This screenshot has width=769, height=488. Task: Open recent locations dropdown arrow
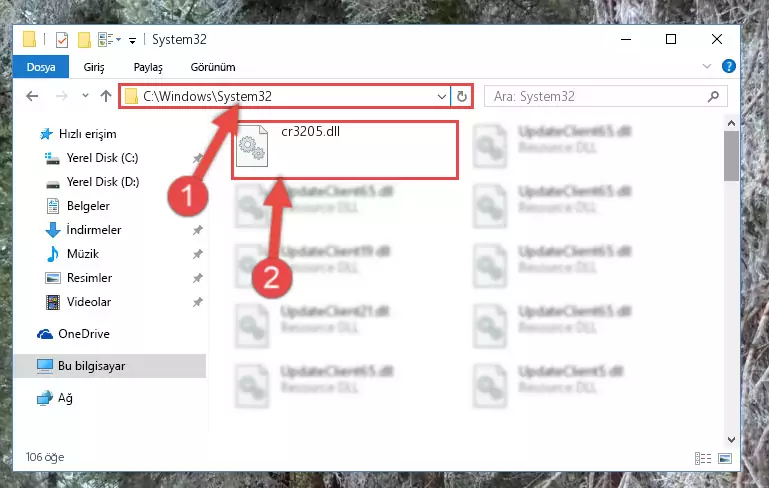tap(85, 96)
